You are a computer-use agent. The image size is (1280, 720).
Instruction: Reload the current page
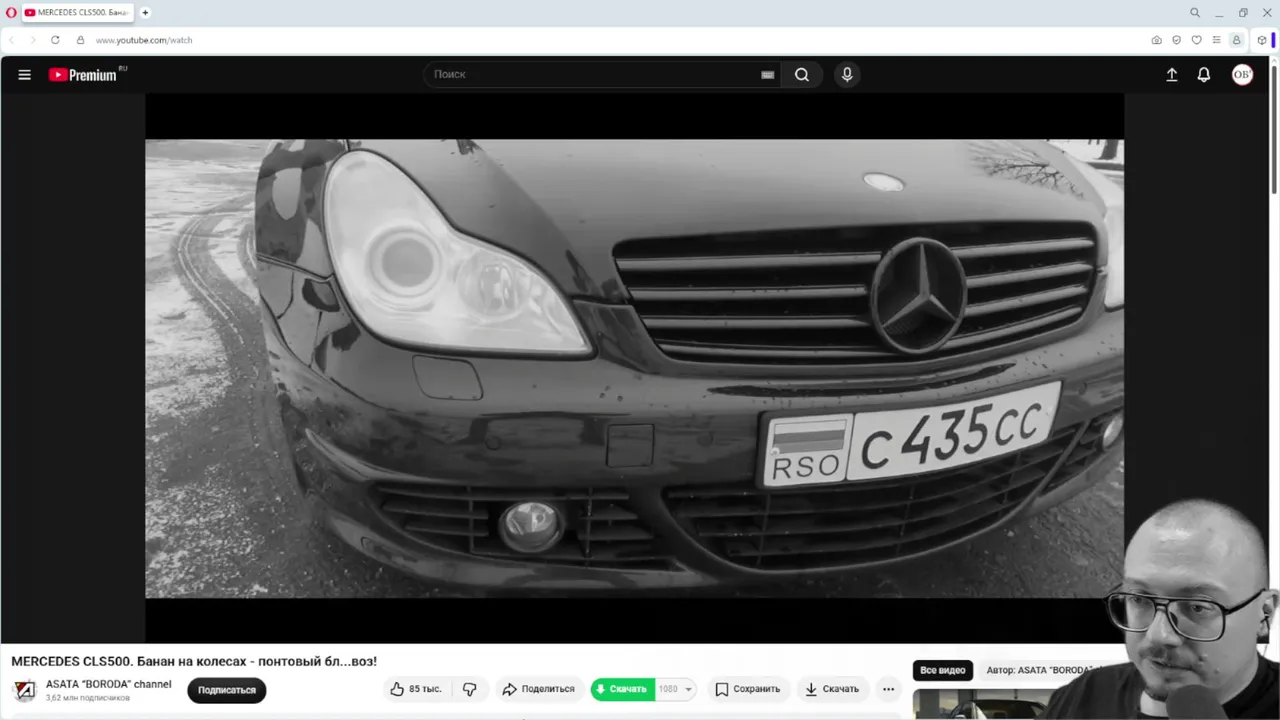pyautogui.click(x=55, y=40)
